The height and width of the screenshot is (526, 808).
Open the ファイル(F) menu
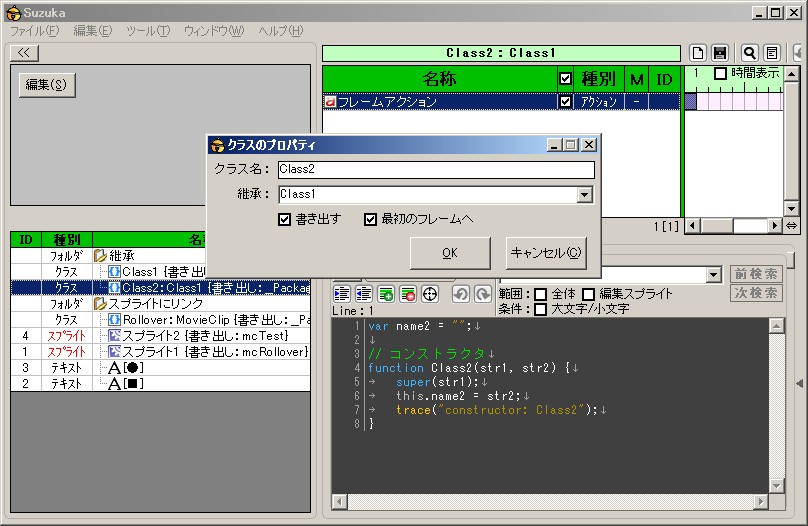pyautogui.click(x=35, y=31)
